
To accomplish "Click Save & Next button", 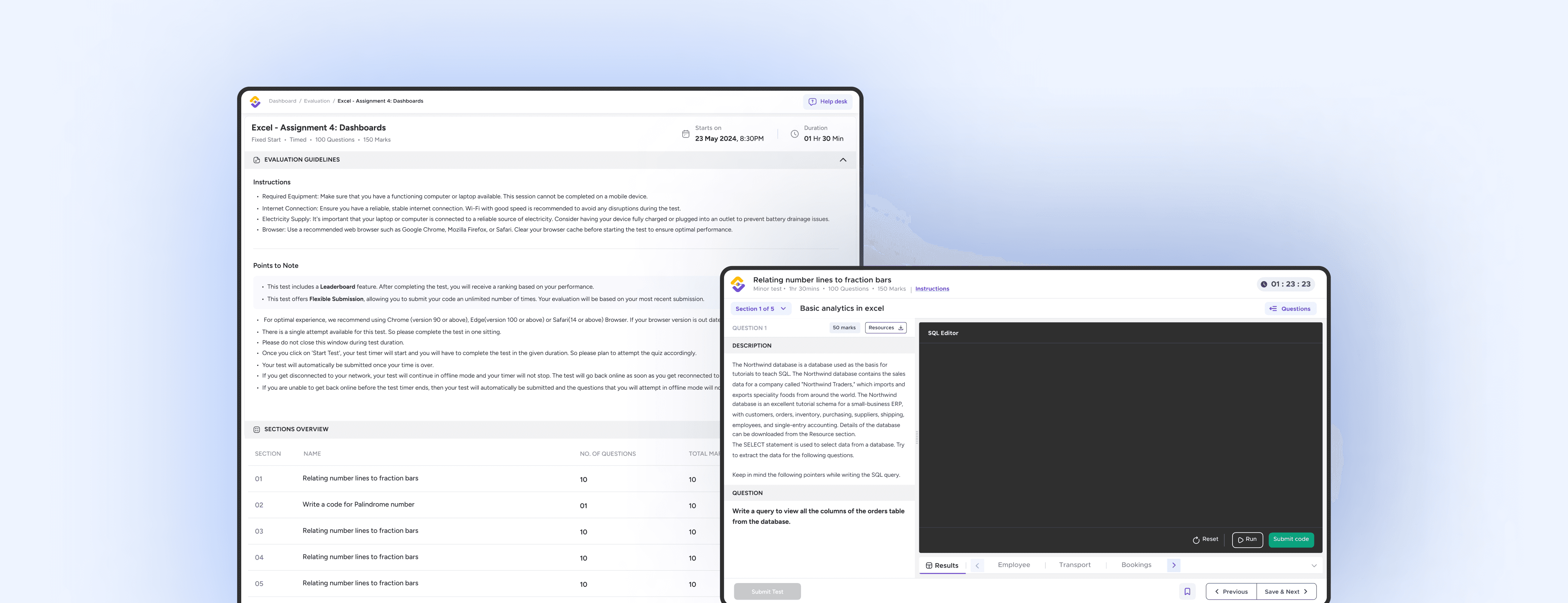I will coord(1286,591).
